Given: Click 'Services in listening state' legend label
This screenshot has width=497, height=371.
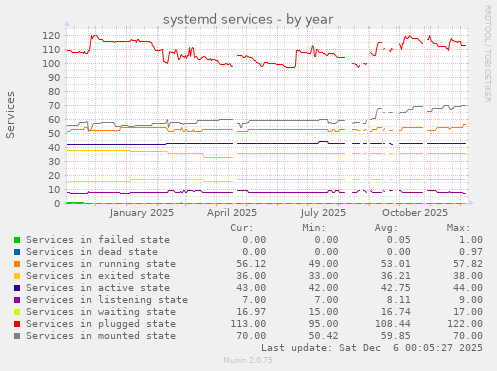Looking at the screenshot, I should [x=107, y=300].
